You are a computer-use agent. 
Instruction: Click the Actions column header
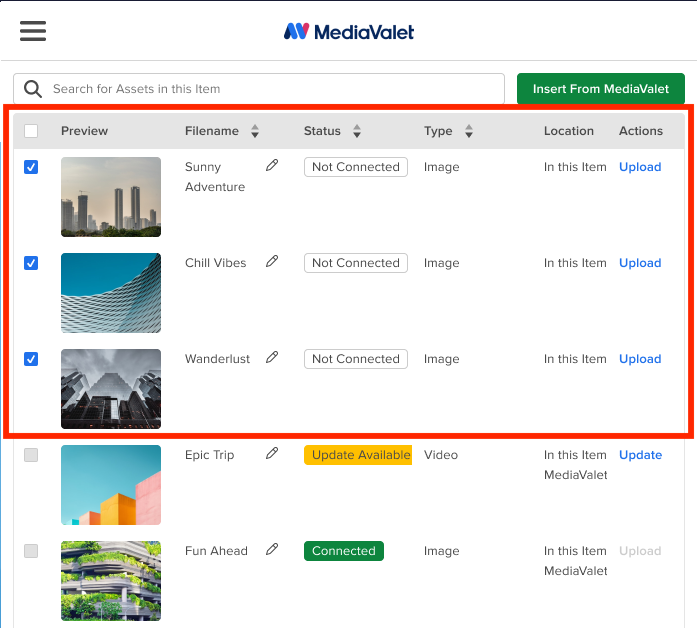coord(641,131)
